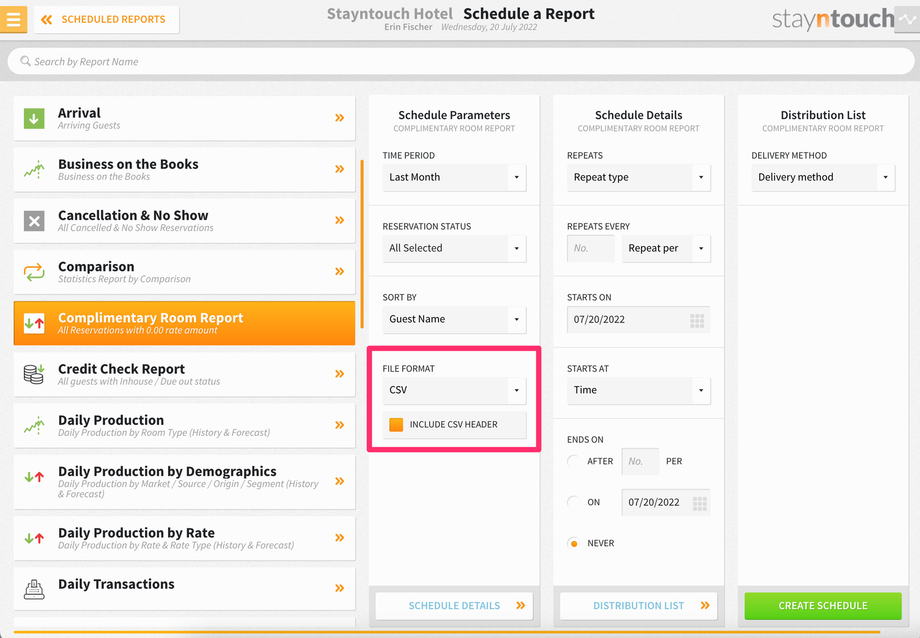Open the Starts At Time dropdown
The image size is (920, 638).
click(x=638, y=390)
